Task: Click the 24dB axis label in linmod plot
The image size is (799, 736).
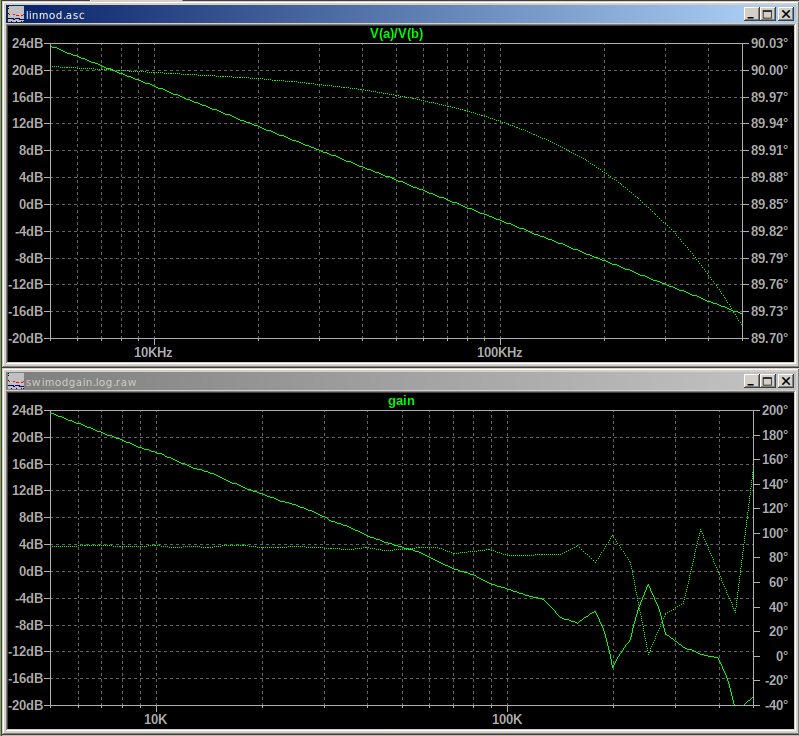Action: pyautogui.click(x=28, y=43)
